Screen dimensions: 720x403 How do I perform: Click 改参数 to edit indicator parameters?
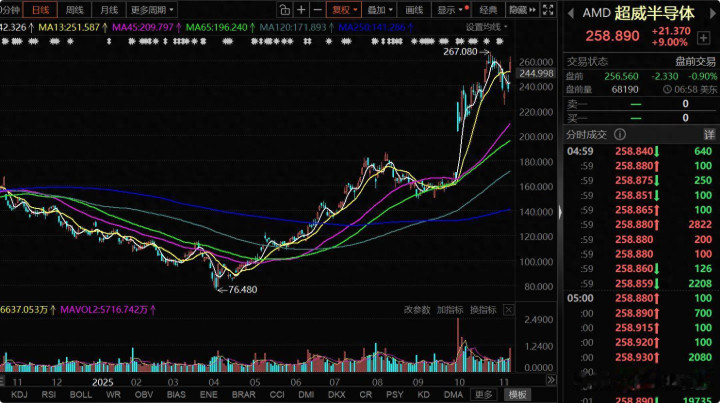[417, 310]
